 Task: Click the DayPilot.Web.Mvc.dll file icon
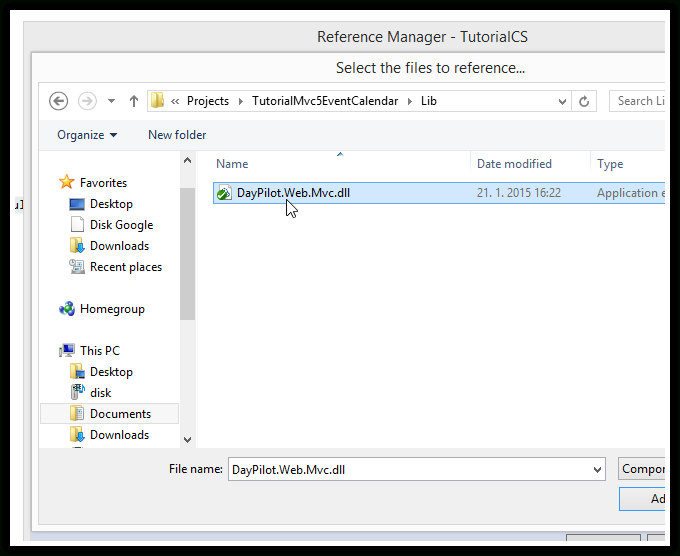click(224, 193)
